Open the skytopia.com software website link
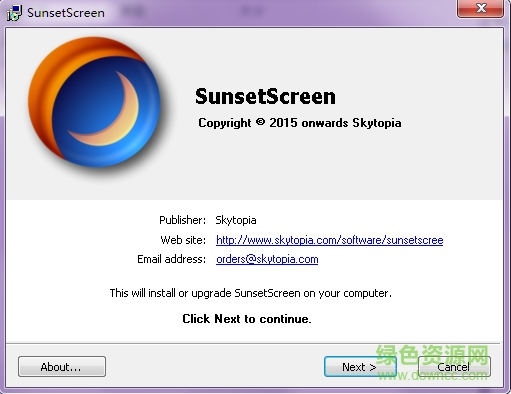511x394 pixels. click(329, 240)
